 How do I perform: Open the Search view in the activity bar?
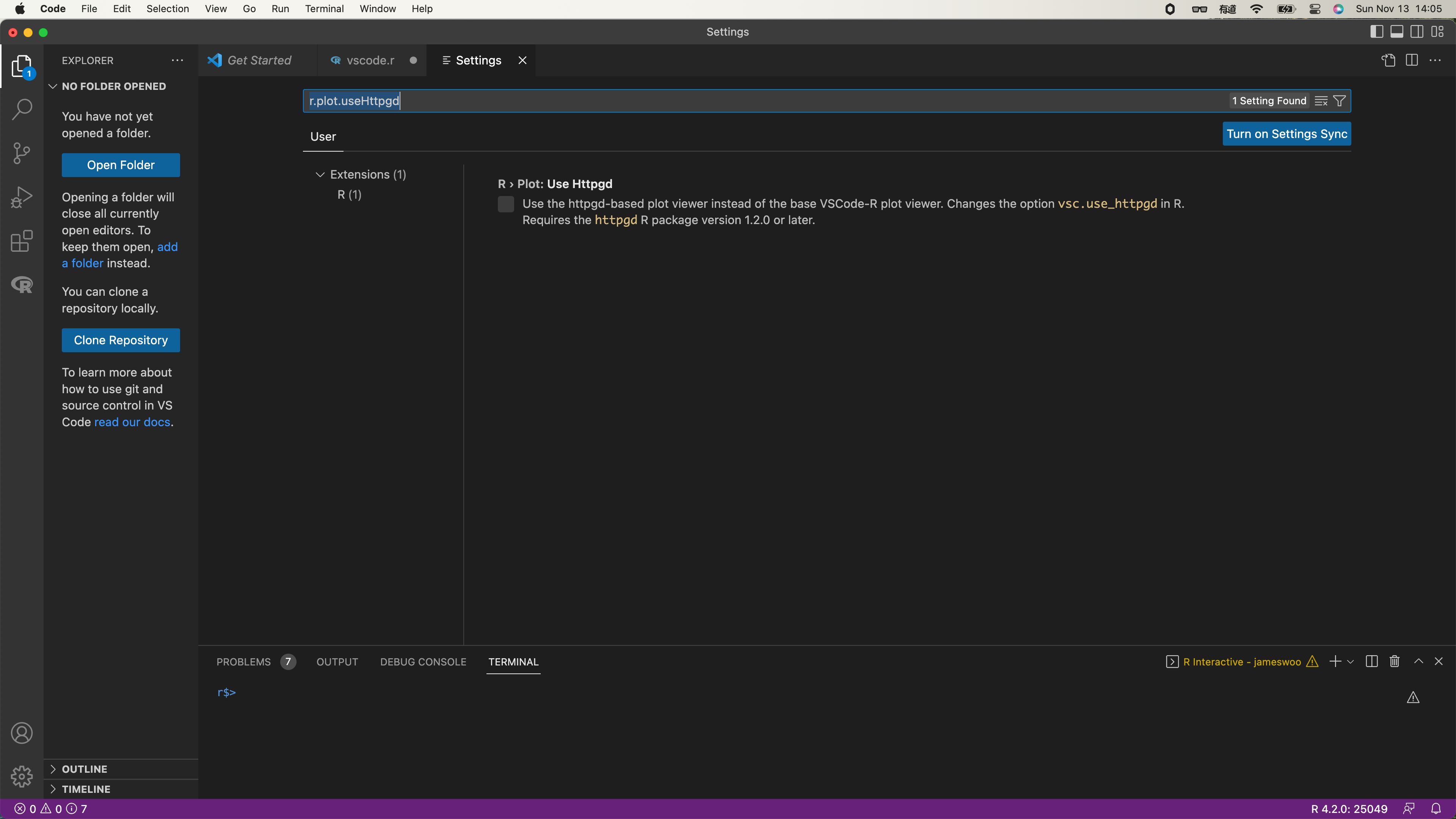pos(22,109)
